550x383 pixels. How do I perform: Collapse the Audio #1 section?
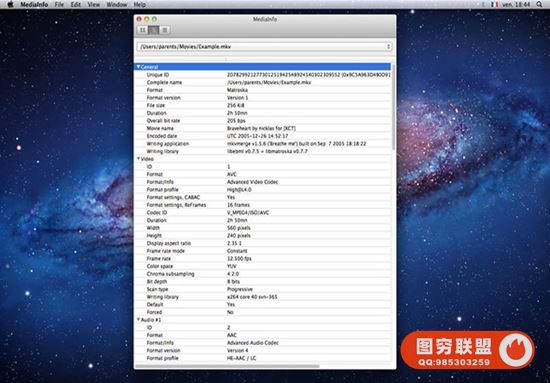pyautogui.click(x=139, y=320)
